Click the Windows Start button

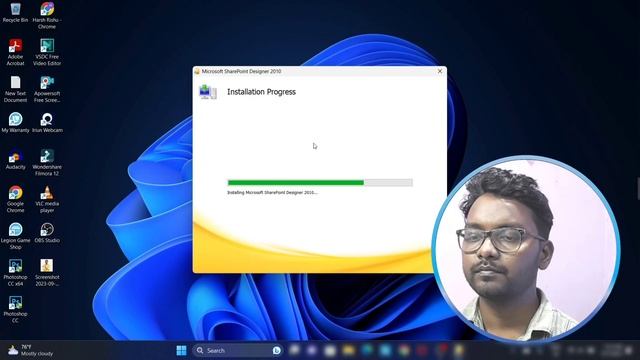click(181, 350)
